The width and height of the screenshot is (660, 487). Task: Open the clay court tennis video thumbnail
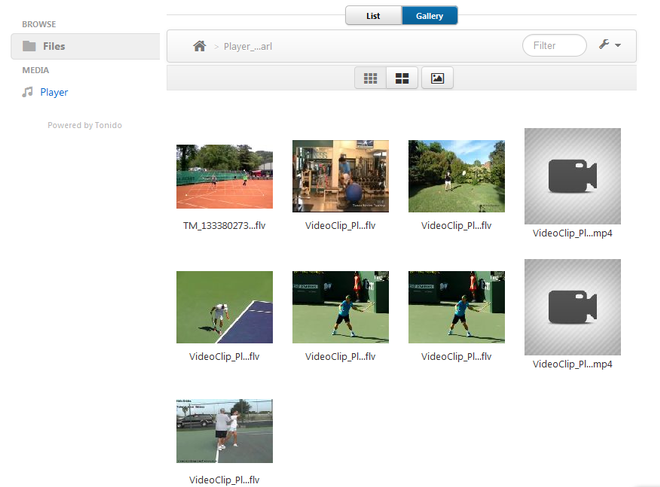(224, 176)
